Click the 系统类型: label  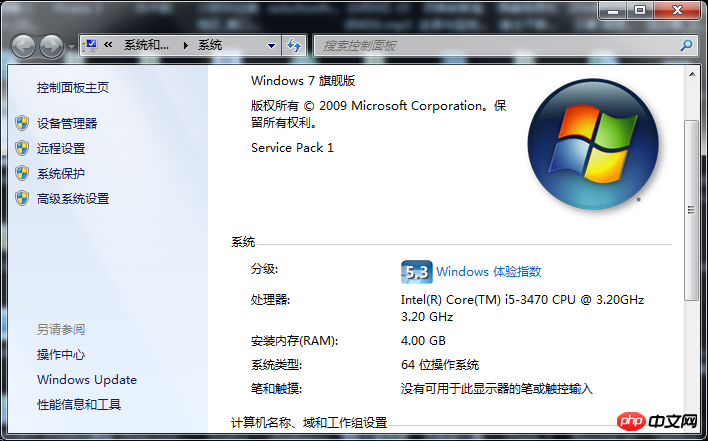[x=276, y=365]
